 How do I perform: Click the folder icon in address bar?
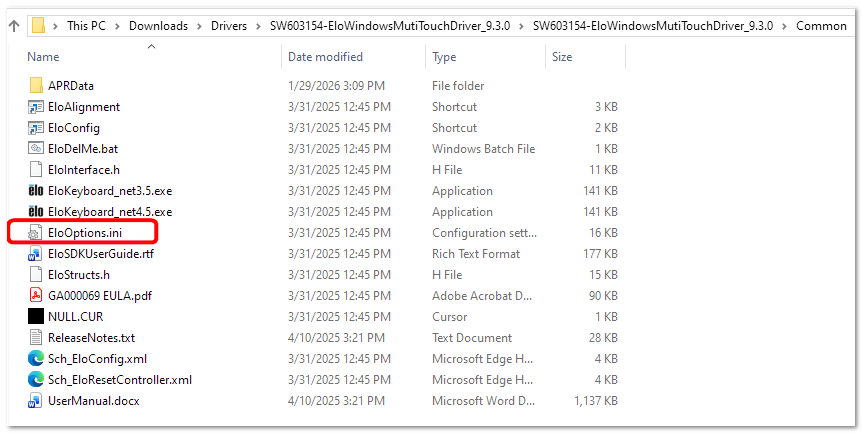[38, 26]
